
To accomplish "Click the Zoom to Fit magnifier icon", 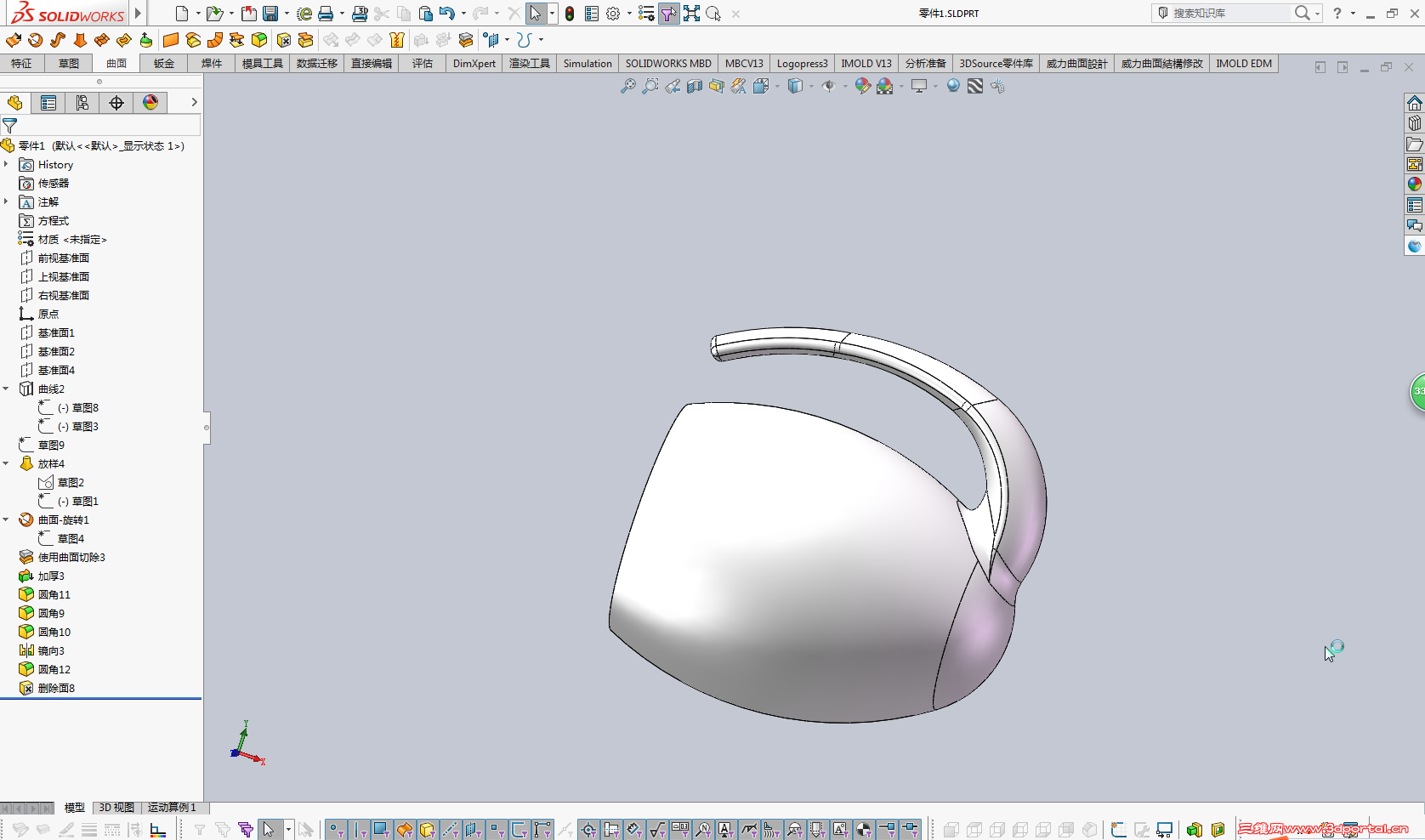I will [x=627, y=86].
